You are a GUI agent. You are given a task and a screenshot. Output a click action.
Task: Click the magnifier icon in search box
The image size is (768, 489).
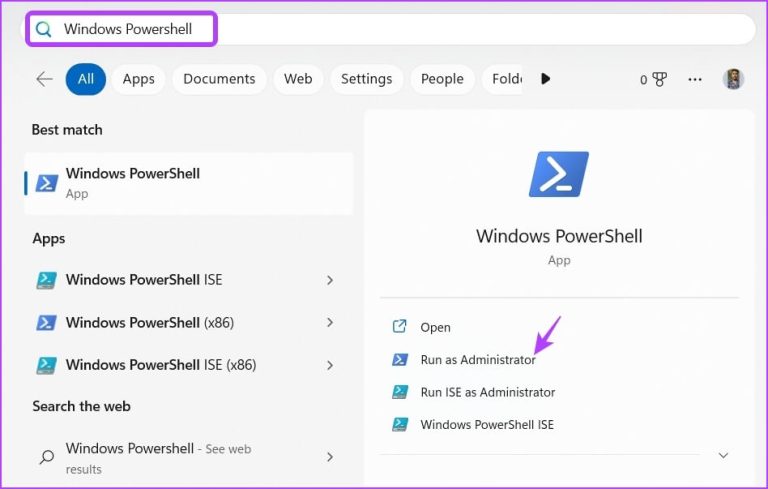[x=44, y=29]
